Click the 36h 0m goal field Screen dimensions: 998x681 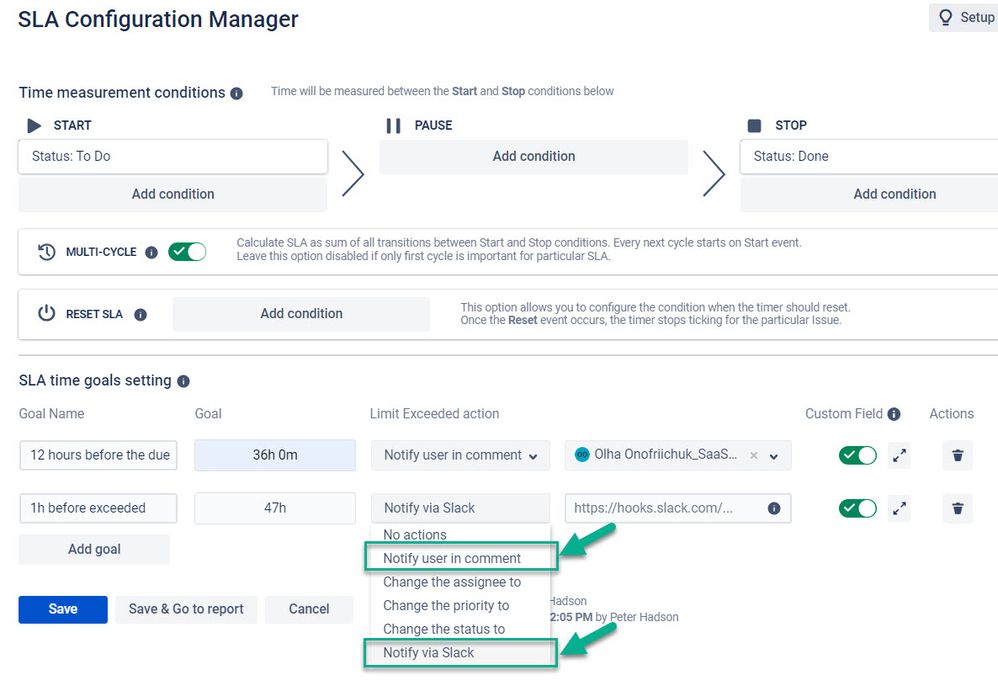pos(275,455)
